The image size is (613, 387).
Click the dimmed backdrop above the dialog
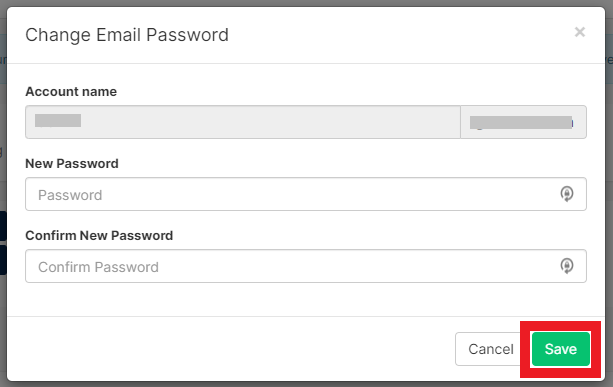tap(306, 3)
